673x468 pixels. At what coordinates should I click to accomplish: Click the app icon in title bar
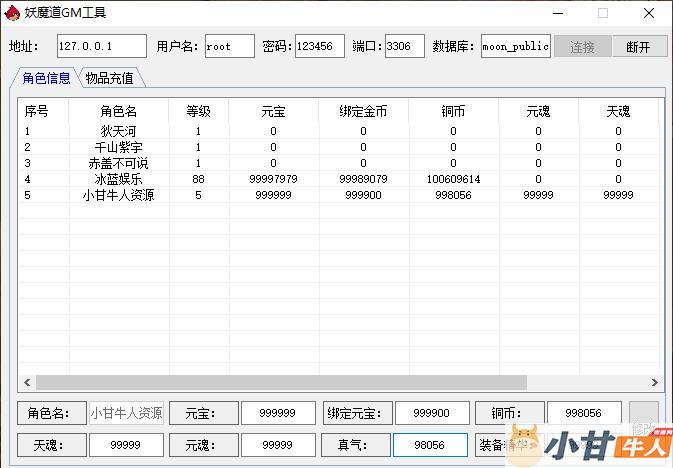(13, 13)
